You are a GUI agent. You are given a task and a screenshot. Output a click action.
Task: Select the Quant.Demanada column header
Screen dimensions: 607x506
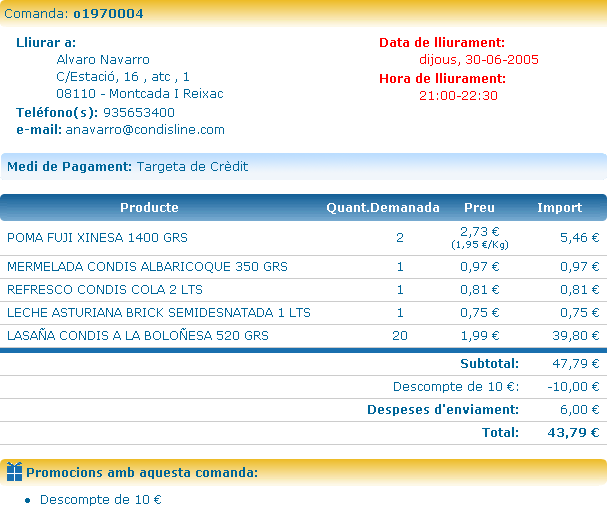[x=383, y=208]
